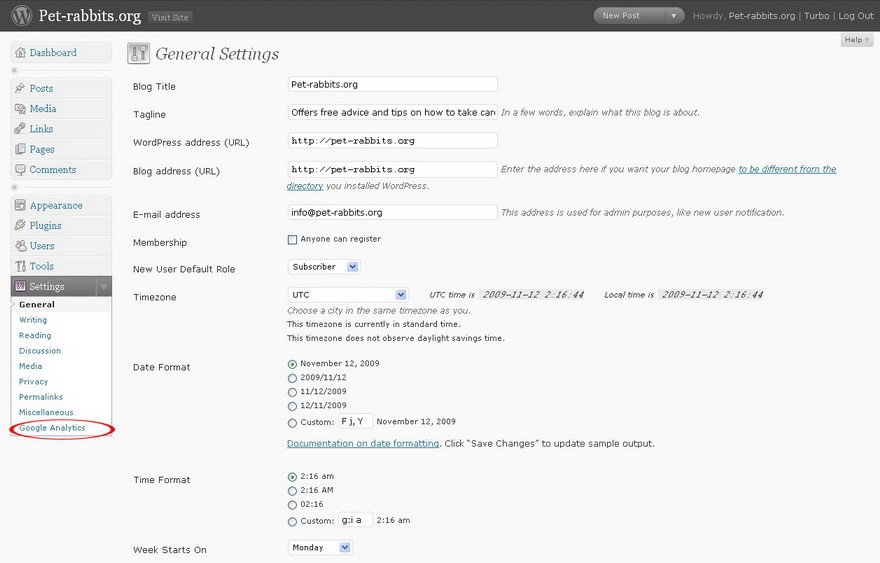Go to Writing settings submenu

click(x=33, y=320)
